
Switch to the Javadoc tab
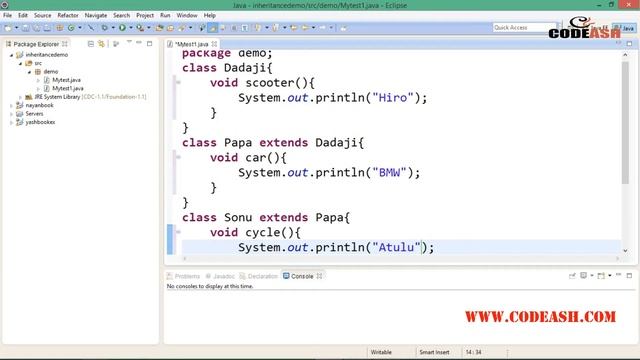220,276
